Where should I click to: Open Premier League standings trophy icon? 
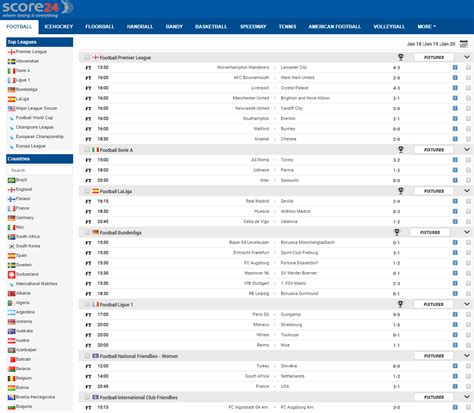pos(401,57)
